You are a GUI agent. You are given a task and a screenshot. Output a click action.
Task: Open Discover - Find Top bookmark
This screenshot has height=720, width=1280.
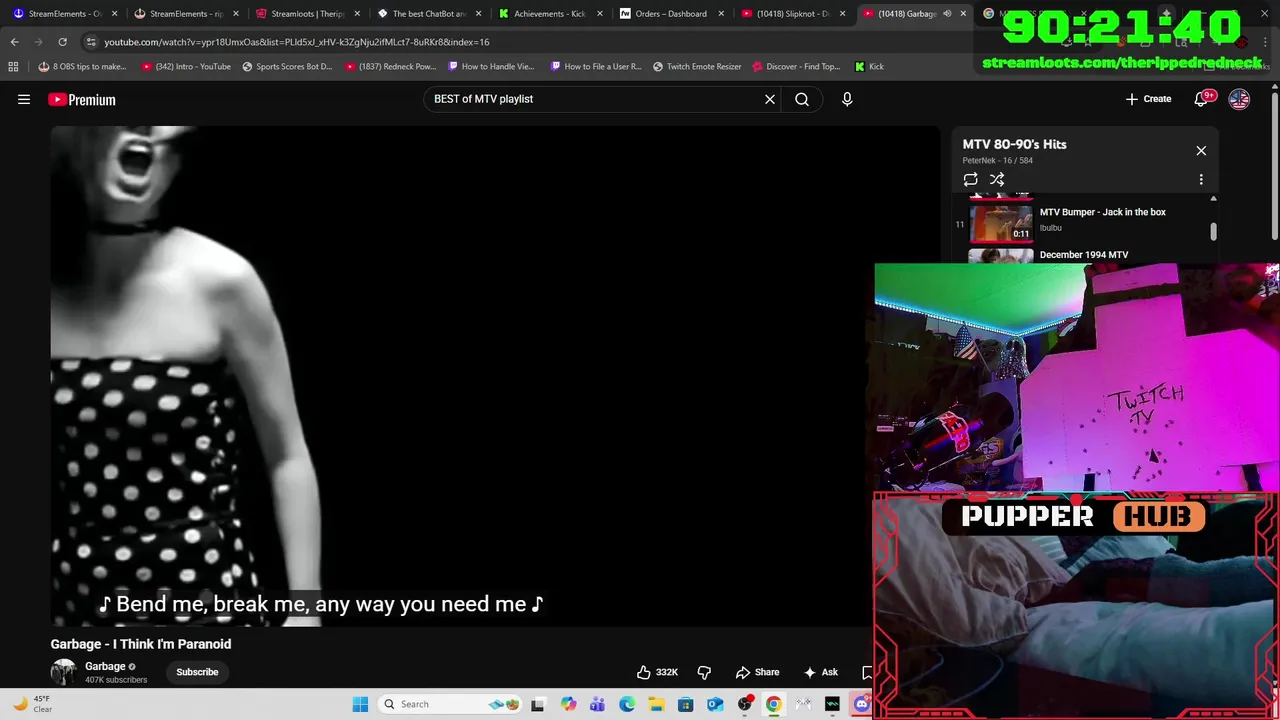point(797,66)
